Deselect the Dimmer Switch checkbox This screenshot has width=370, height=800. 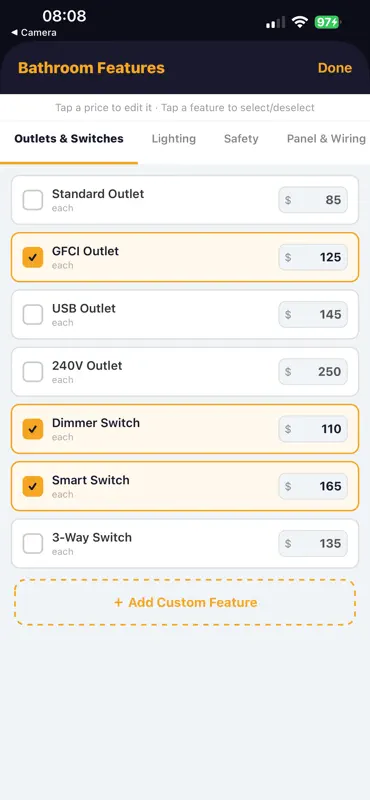(x=33, y=429)
